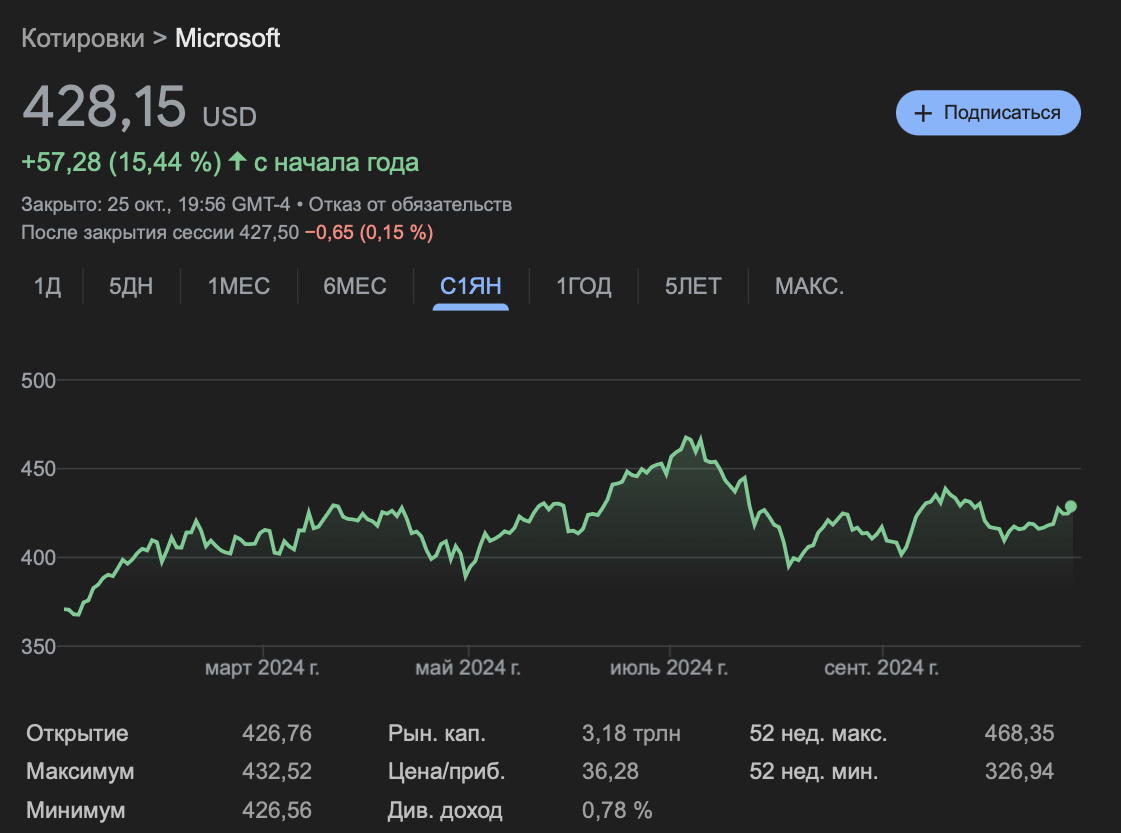Click the май 2024 г. axis label
Screen dimensions: 1121x833
pyautogui.click(x=468, y=668)
